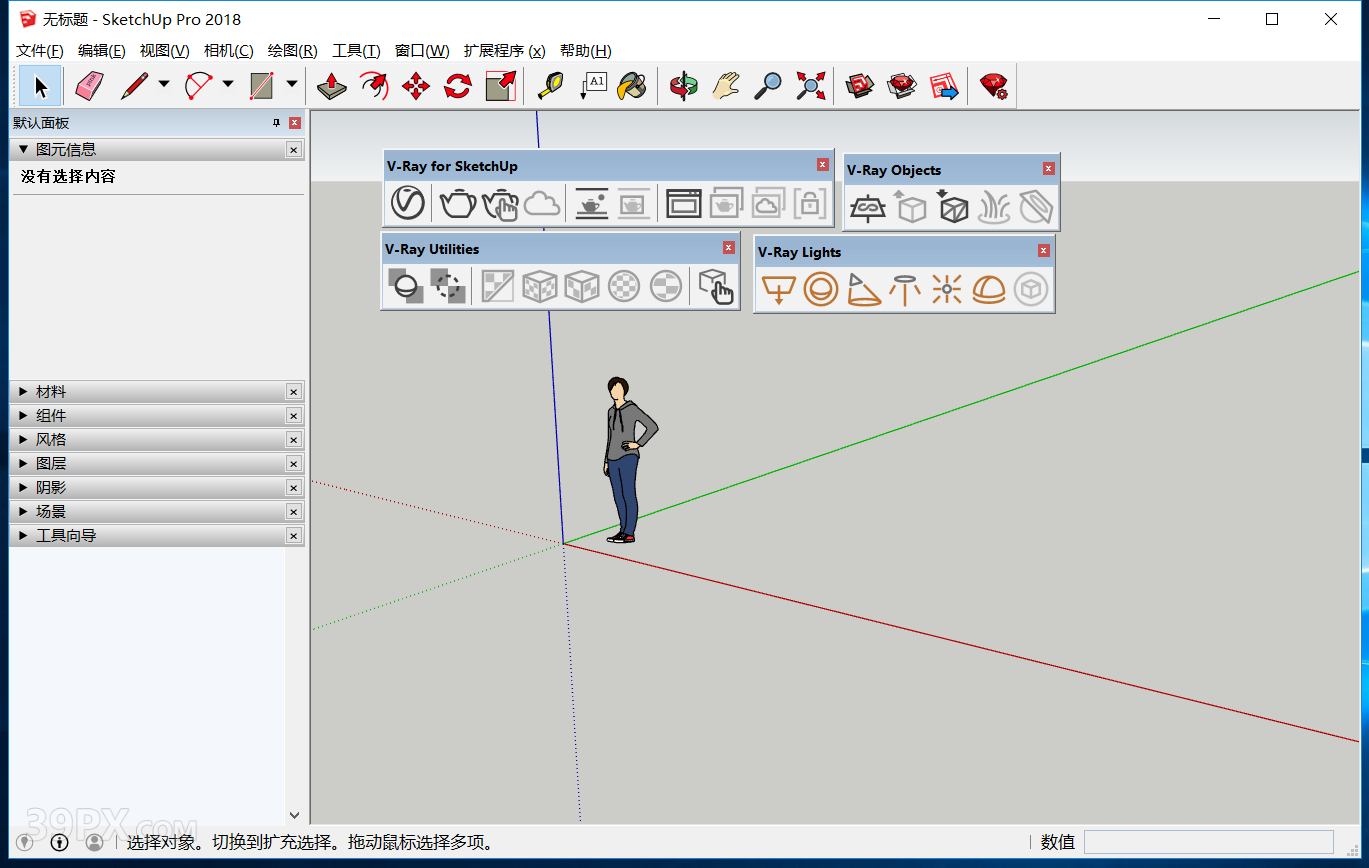This screenshot has width=1369, height=868.
Task: Select the Scale tool
Action: click(500, 86)
